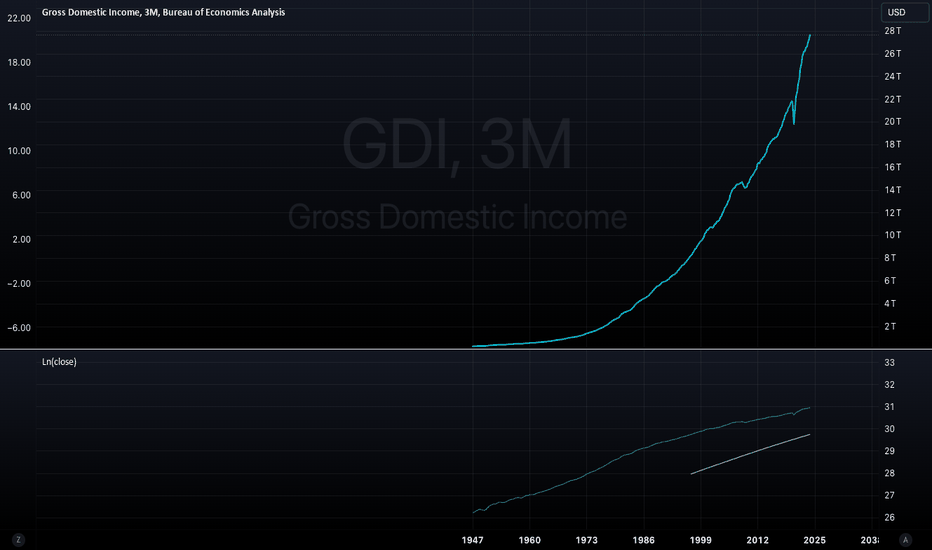Select the white trend line in lower pane
This screenshot has height=550, width=932.
750,454
